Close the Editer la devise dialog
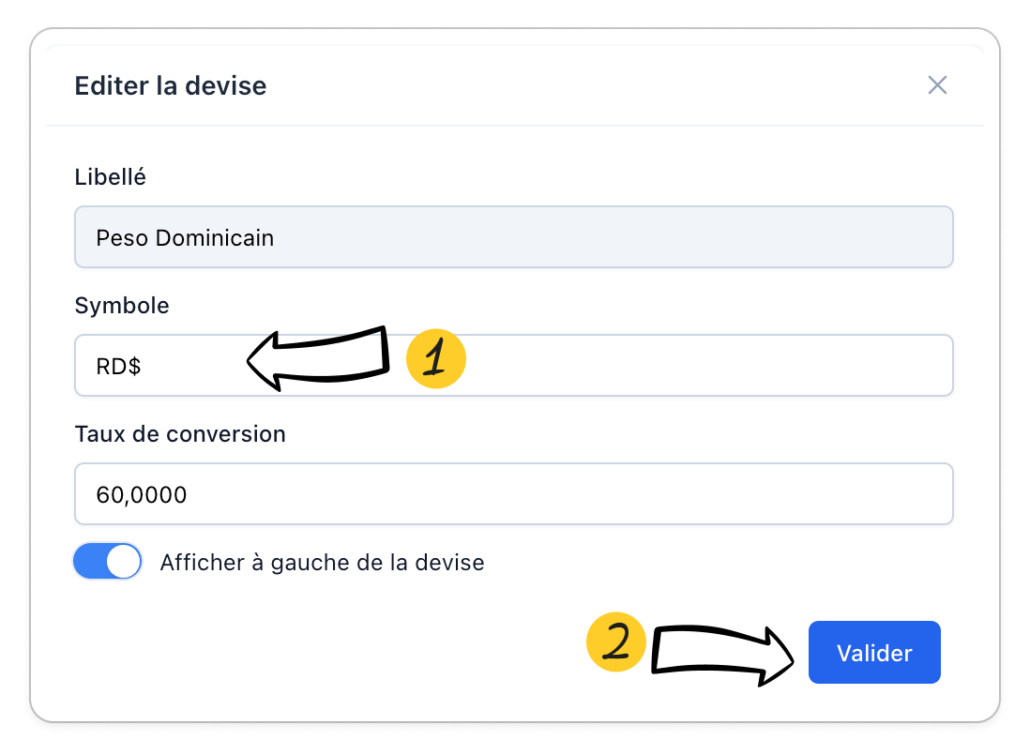Screen dimensions: 1030x755 coord(937,85)
